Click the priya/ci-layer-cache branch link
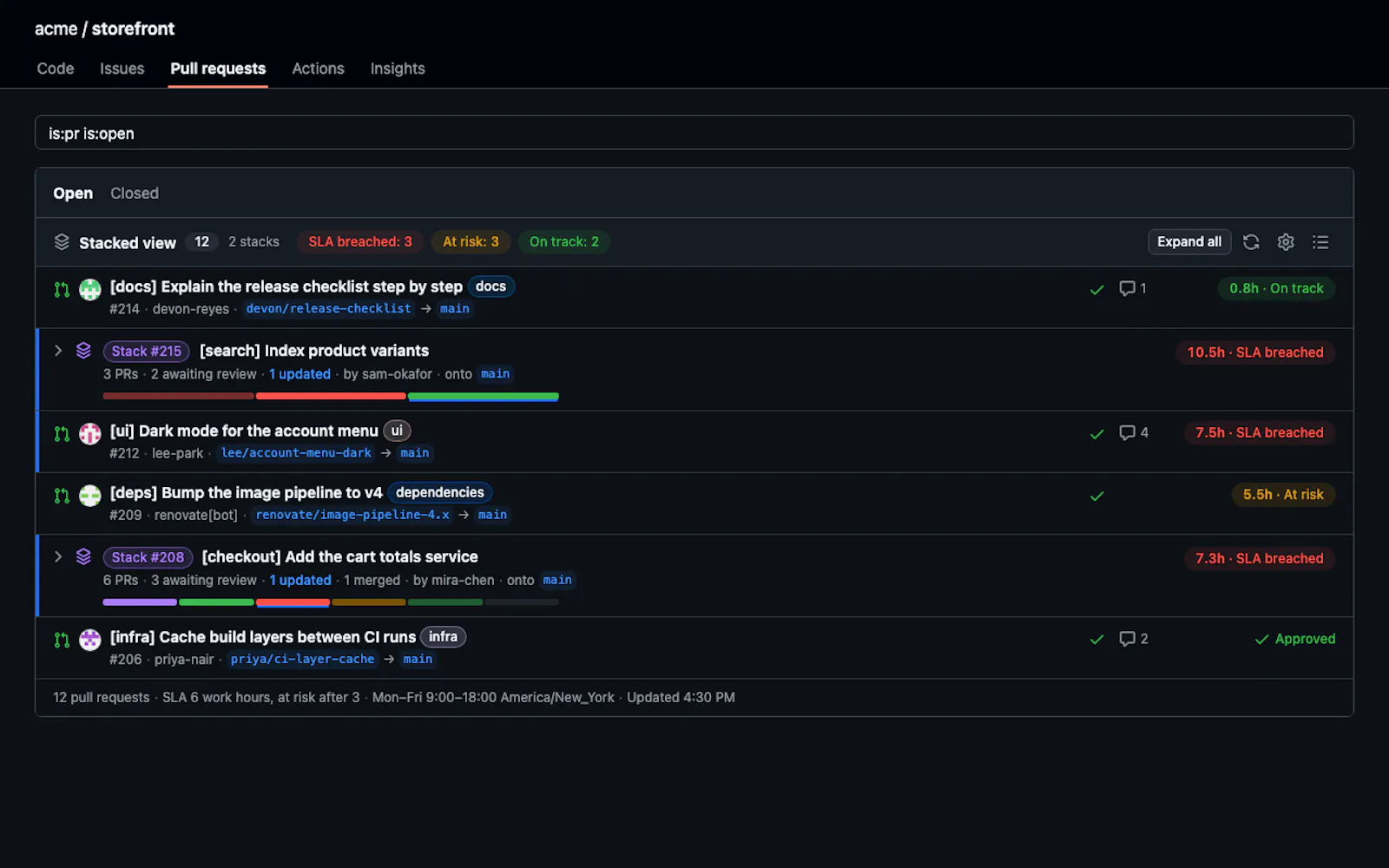 point(302,660)
